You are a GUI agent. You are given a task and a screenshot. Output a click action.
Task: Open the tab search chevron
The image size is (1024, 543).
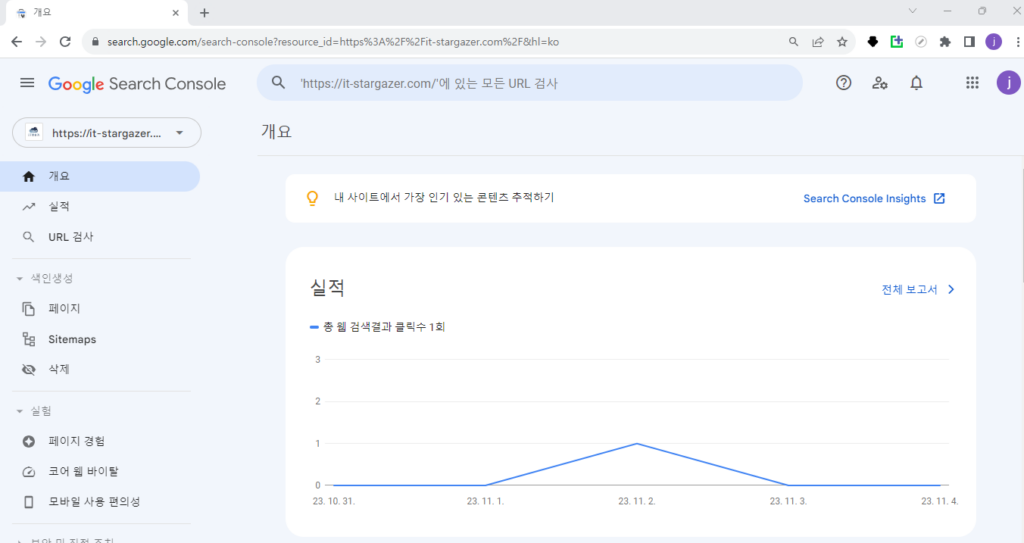[x=912, y=11]
